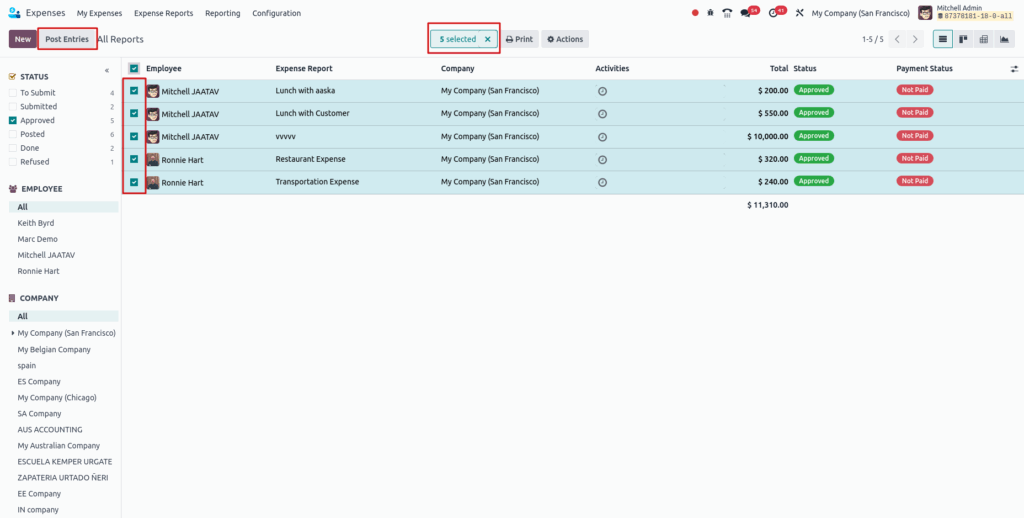This screenshot has width=1024, height=518.
Task: Uncheck the Lunch with aaska row checkbox
Action: click(x=134, y=90)
